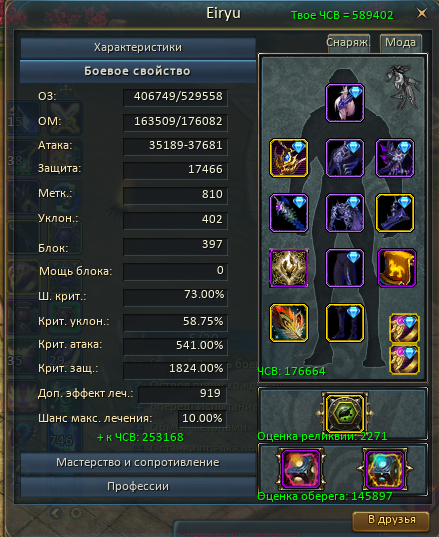Close the Eiryu character window
The image size is (439, 537).
(x=422, y=13)
